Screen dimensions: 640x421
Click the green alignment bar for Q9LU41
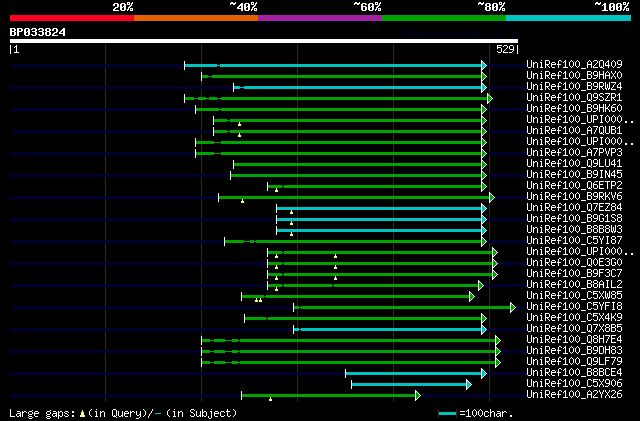pyautogui.click(x=358, y=165)
